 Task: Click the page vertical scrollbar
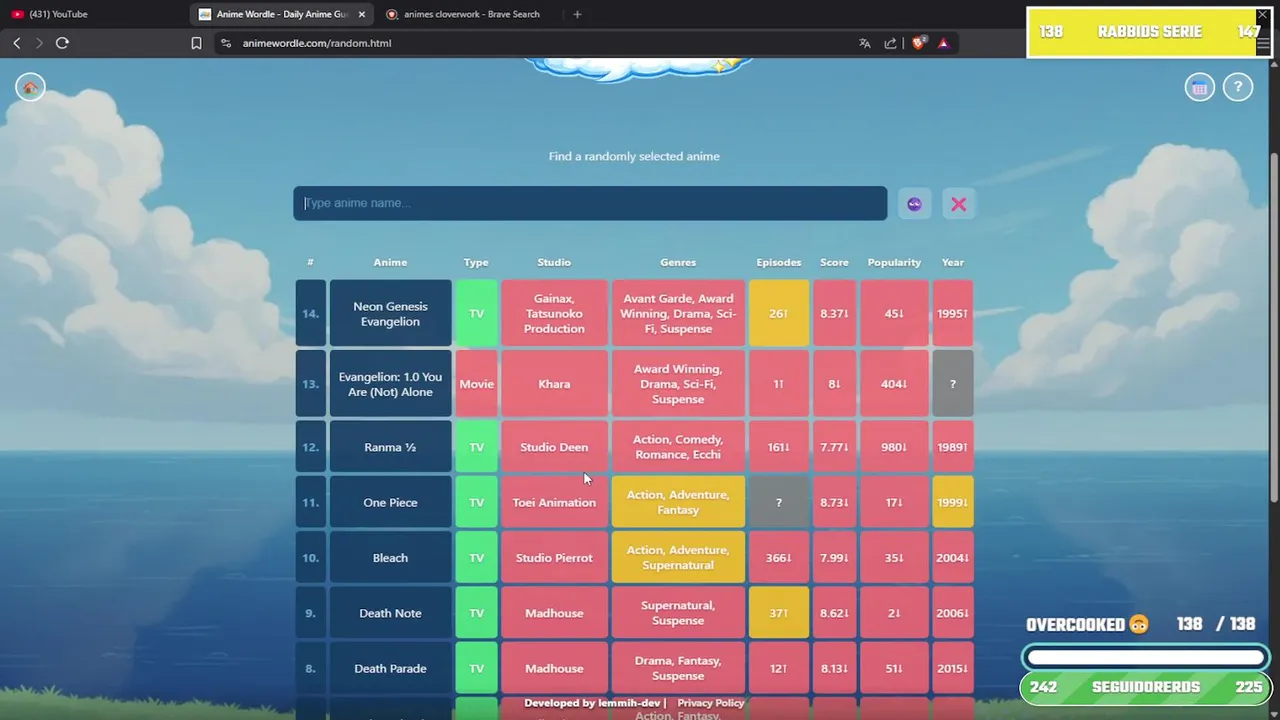tap(1274, 330)
